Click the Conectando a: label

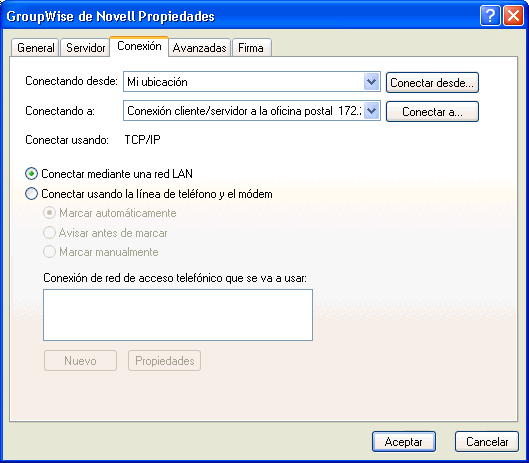click(60, 111)
